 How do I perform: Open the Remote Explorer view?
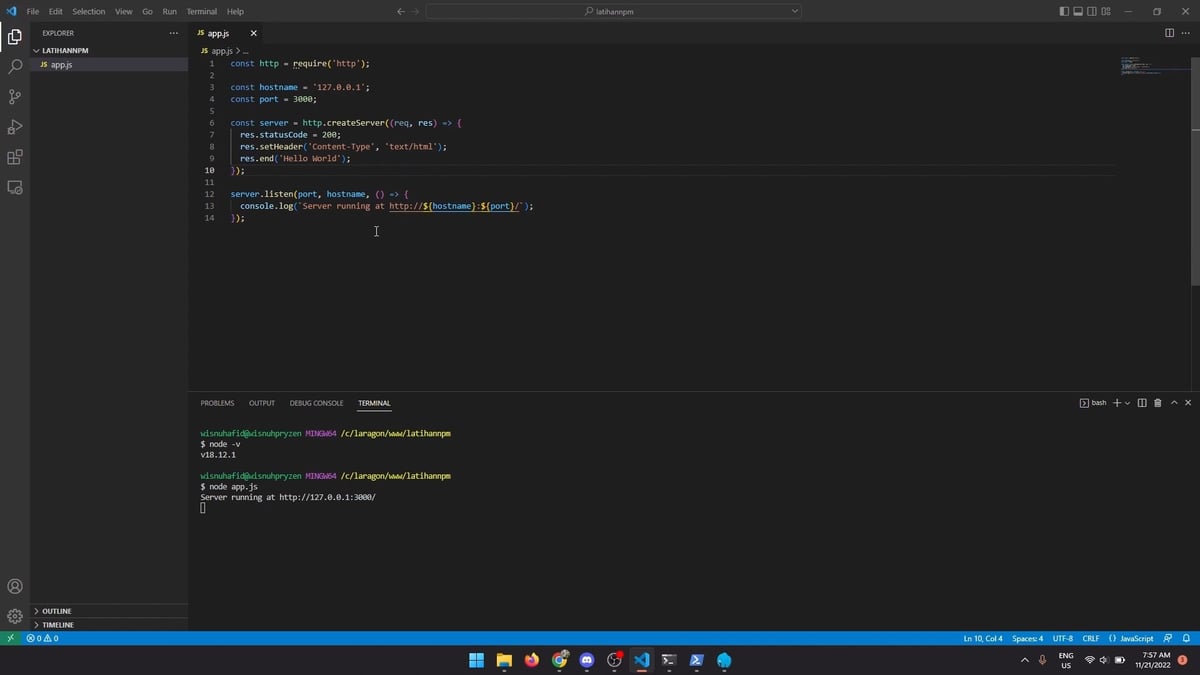click(x=15, y=187)
